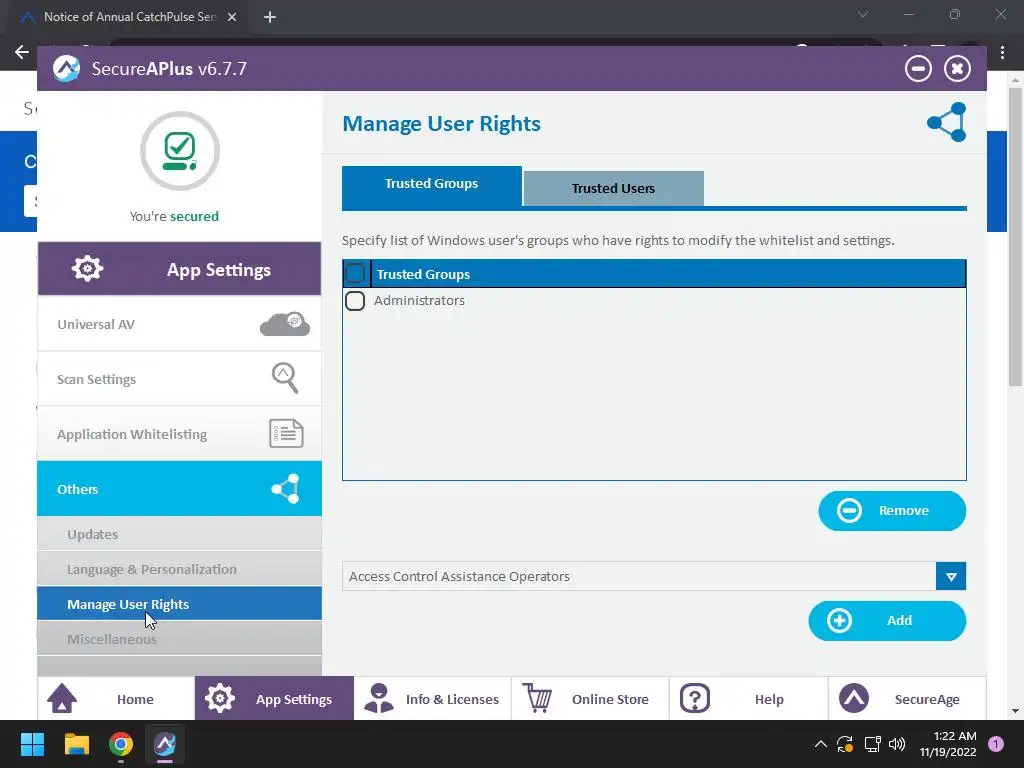
Task: Toggle the select-all checkbox in Trusted Groups header
Action: tap(355, 273)
